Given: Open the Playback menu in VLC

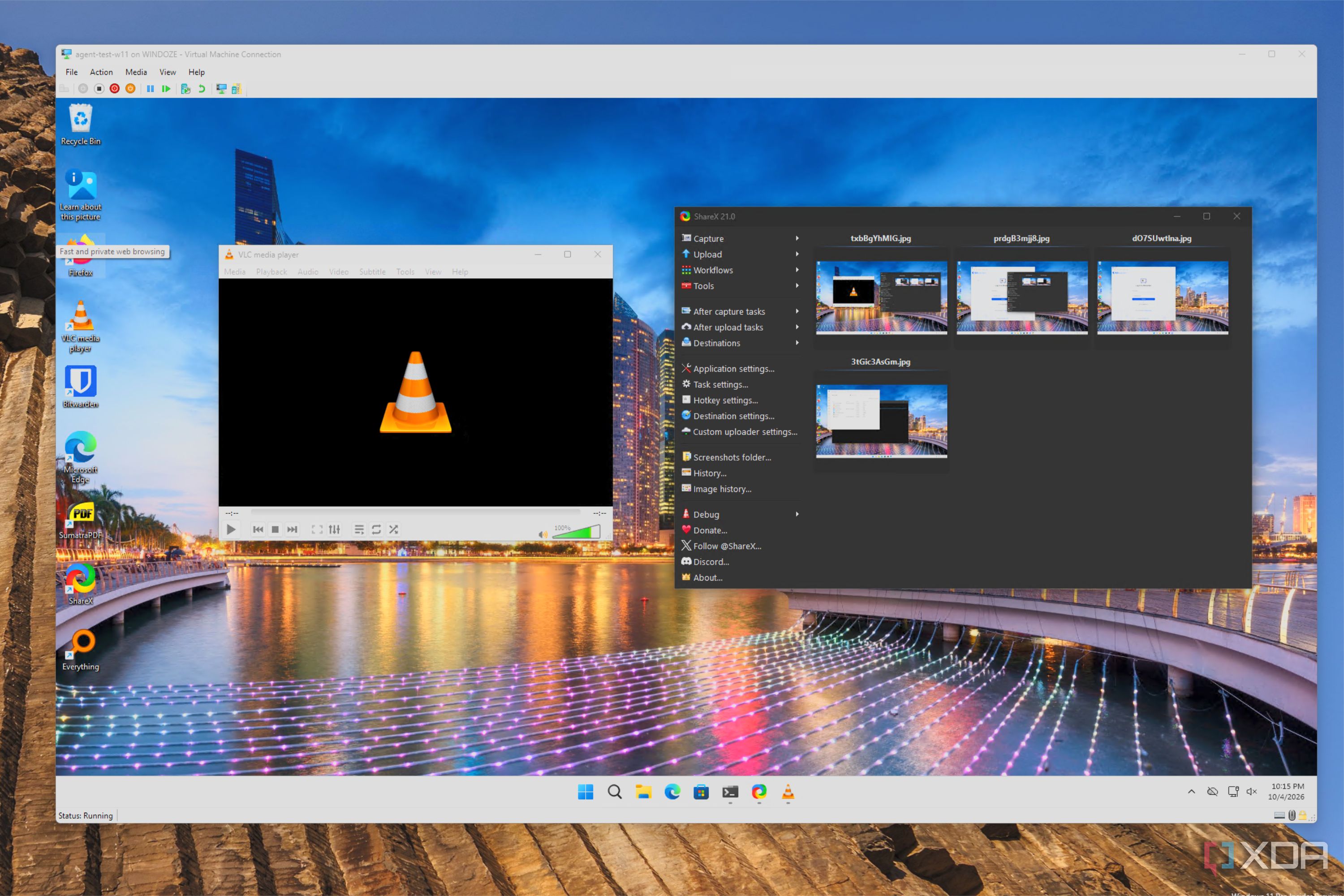Looking at the screenshot, I should pos(271,272).
